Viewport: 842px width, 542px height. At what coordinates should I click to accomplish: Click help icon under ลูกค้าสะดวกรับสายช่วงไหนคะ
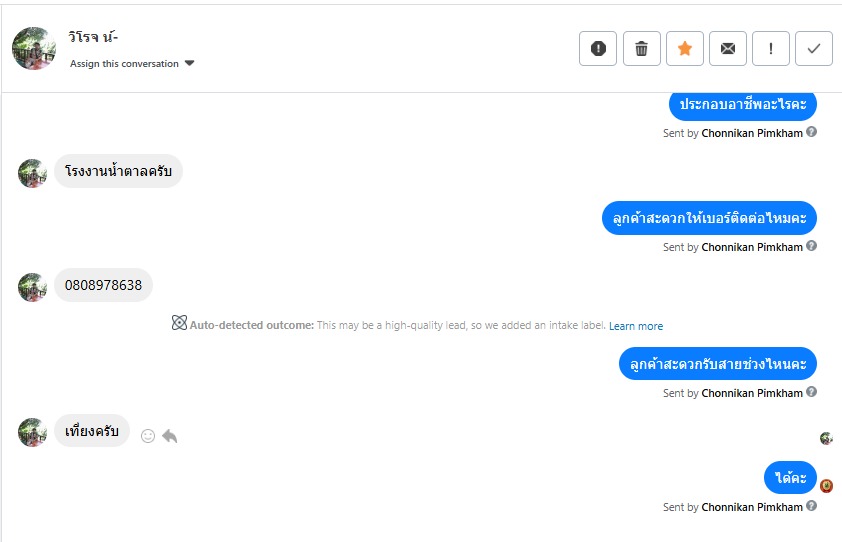point(812,392)
